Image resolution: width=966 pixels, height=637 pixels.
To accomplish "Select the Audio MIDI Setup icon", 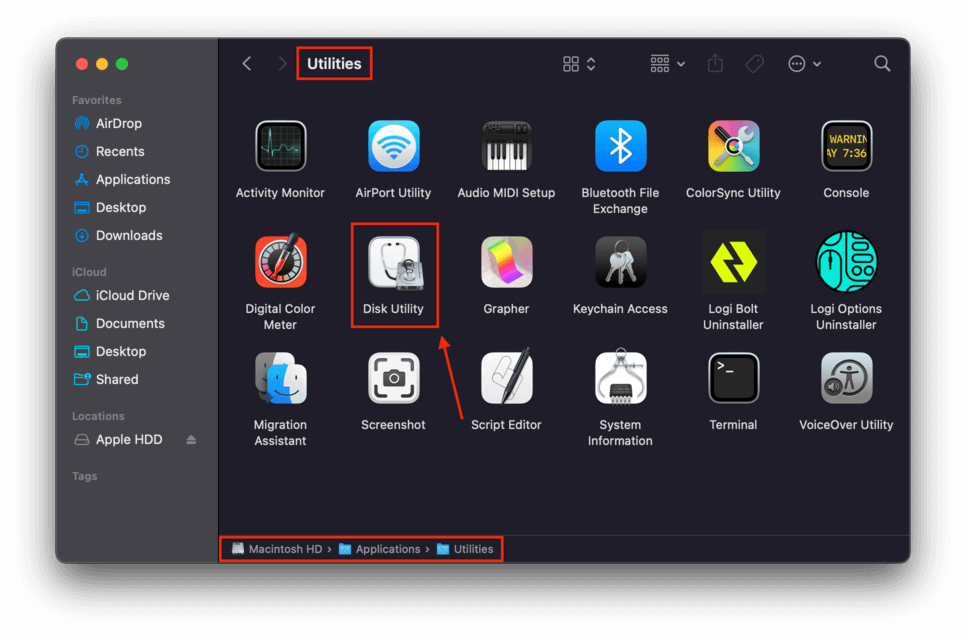I will point(506,146).
